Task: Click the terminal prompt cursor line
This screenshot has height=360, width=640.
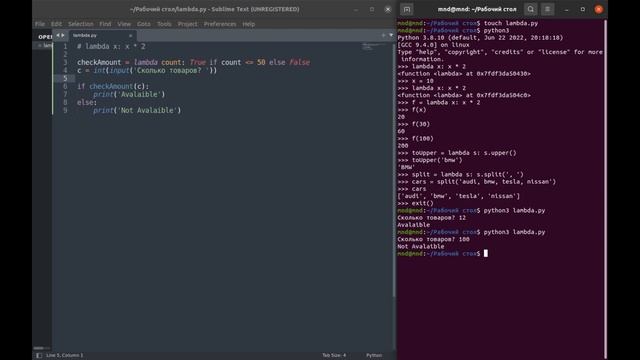Action: click(442, 253)
